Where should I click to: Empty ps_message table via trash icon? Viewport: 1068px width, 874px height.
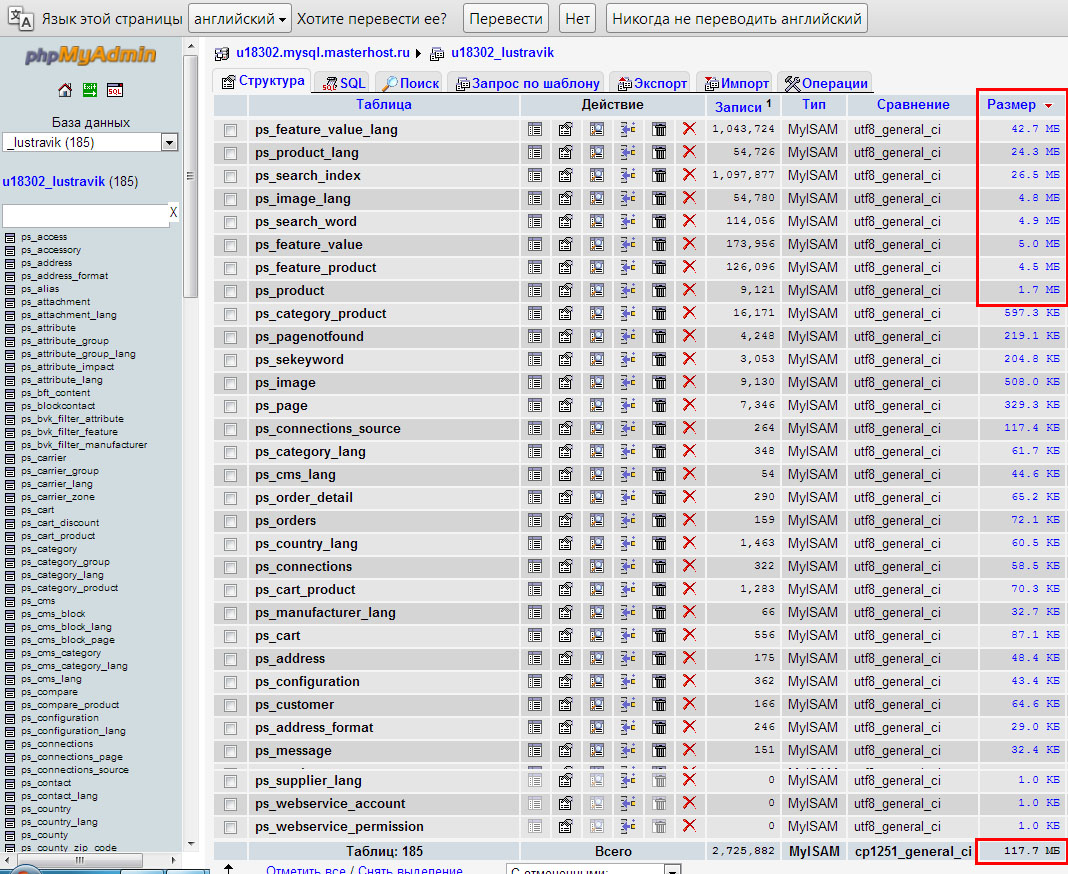click(x=659, y=751)
